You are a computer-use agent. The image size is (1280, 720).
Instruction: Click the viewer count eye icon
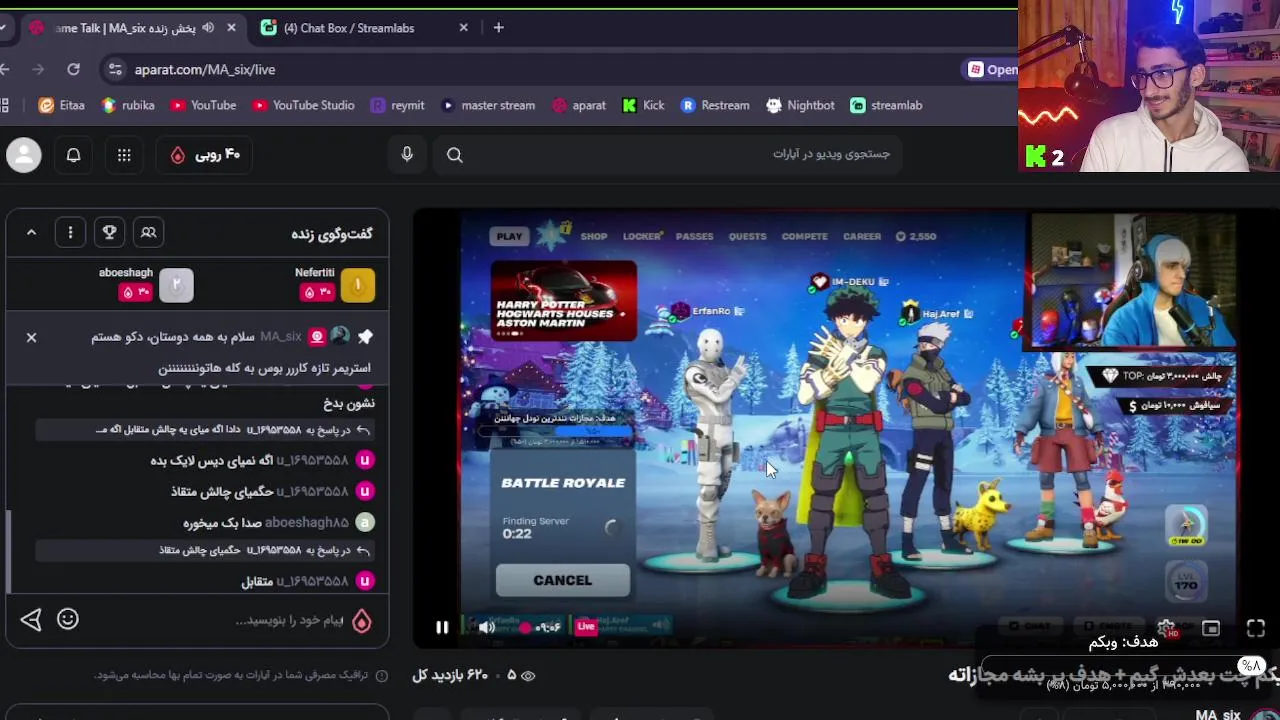[x=528, y=675]
